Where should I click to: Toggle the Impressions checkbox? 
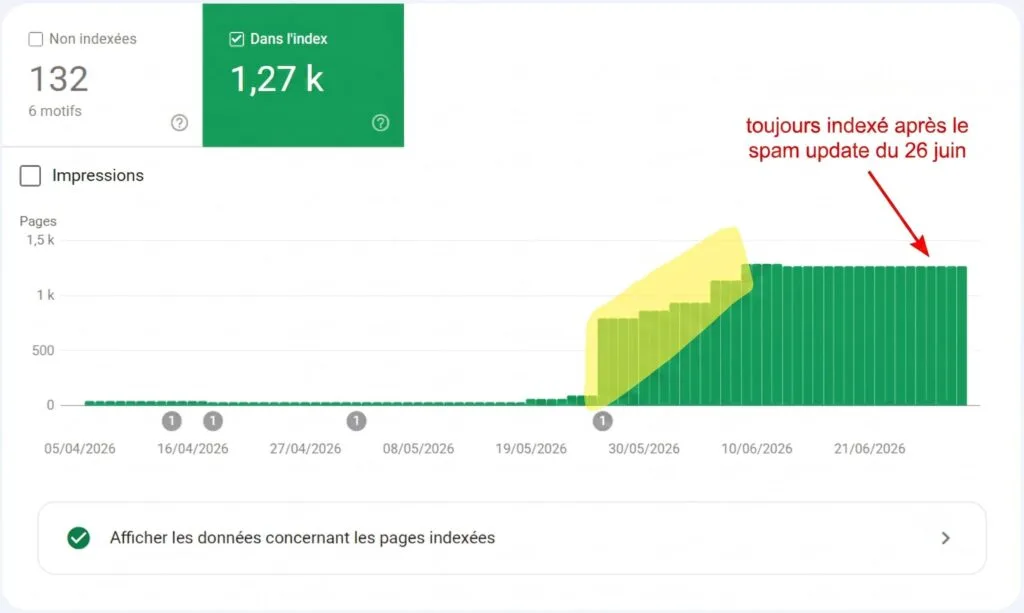point(30,176)
